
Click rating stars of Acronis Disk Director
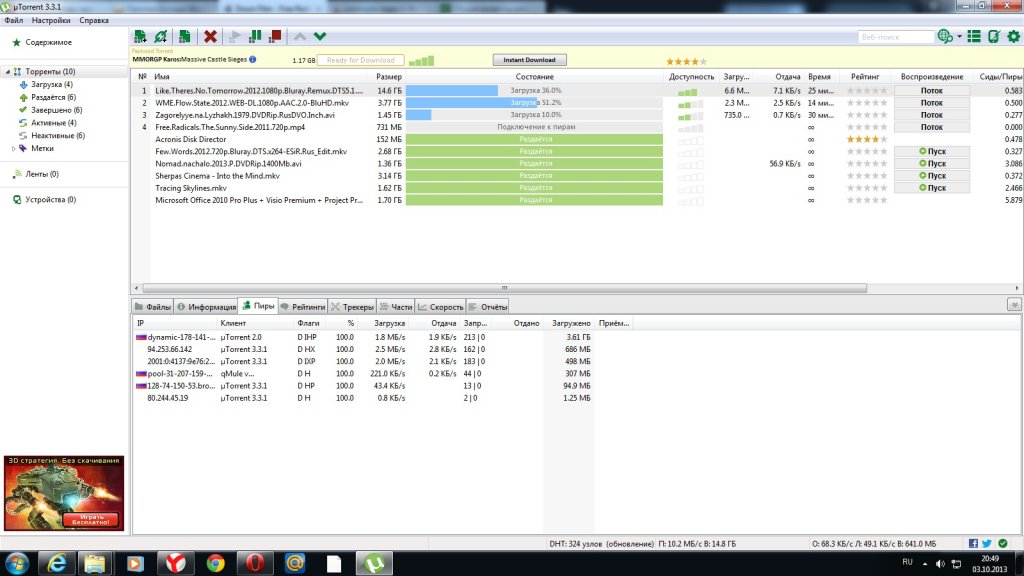tap(867, 140)
